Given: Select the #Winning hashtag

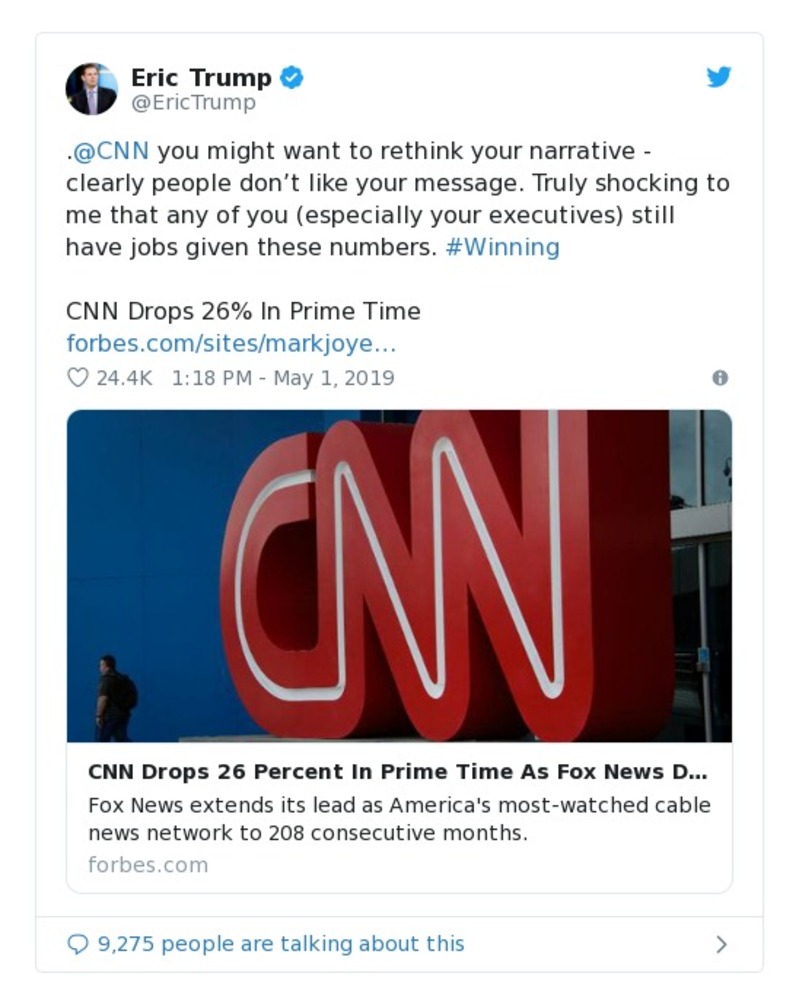Looking at the screenshot, I should click(x=502, y=247).
